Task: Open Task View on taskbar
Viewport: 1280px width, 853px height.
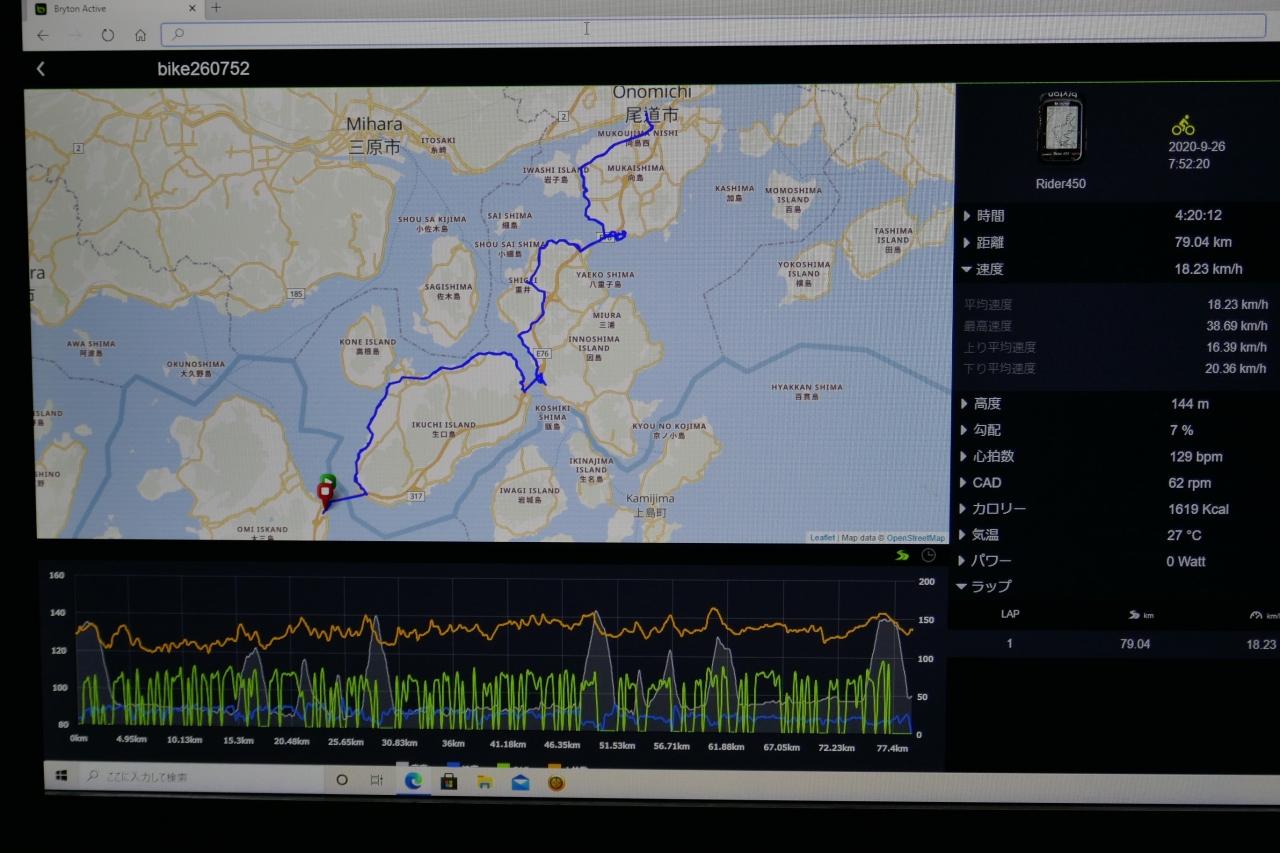Action: point(377,780)
